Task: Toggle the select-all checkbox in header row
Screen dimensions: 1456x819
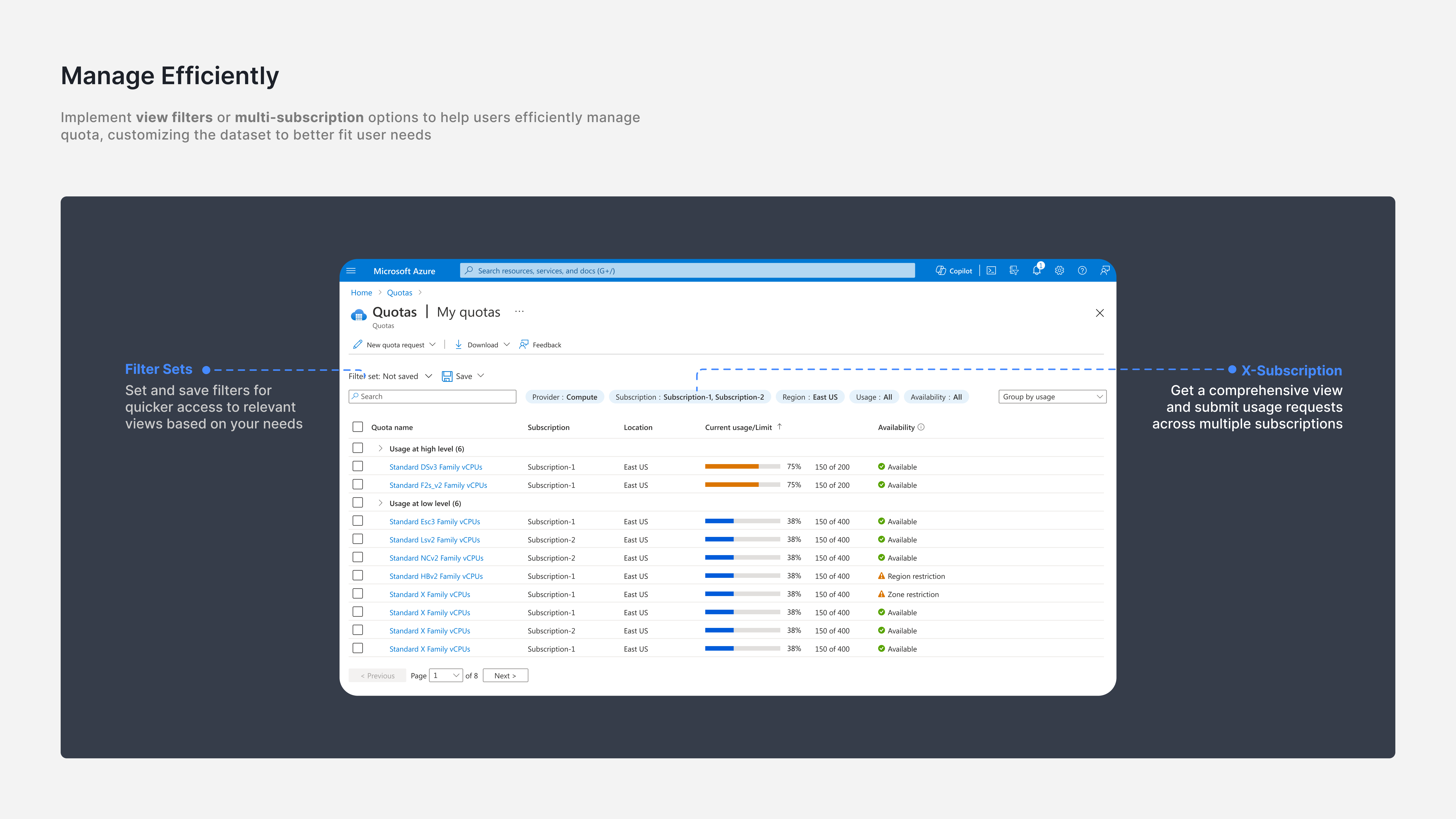Action: coord(358,427)
